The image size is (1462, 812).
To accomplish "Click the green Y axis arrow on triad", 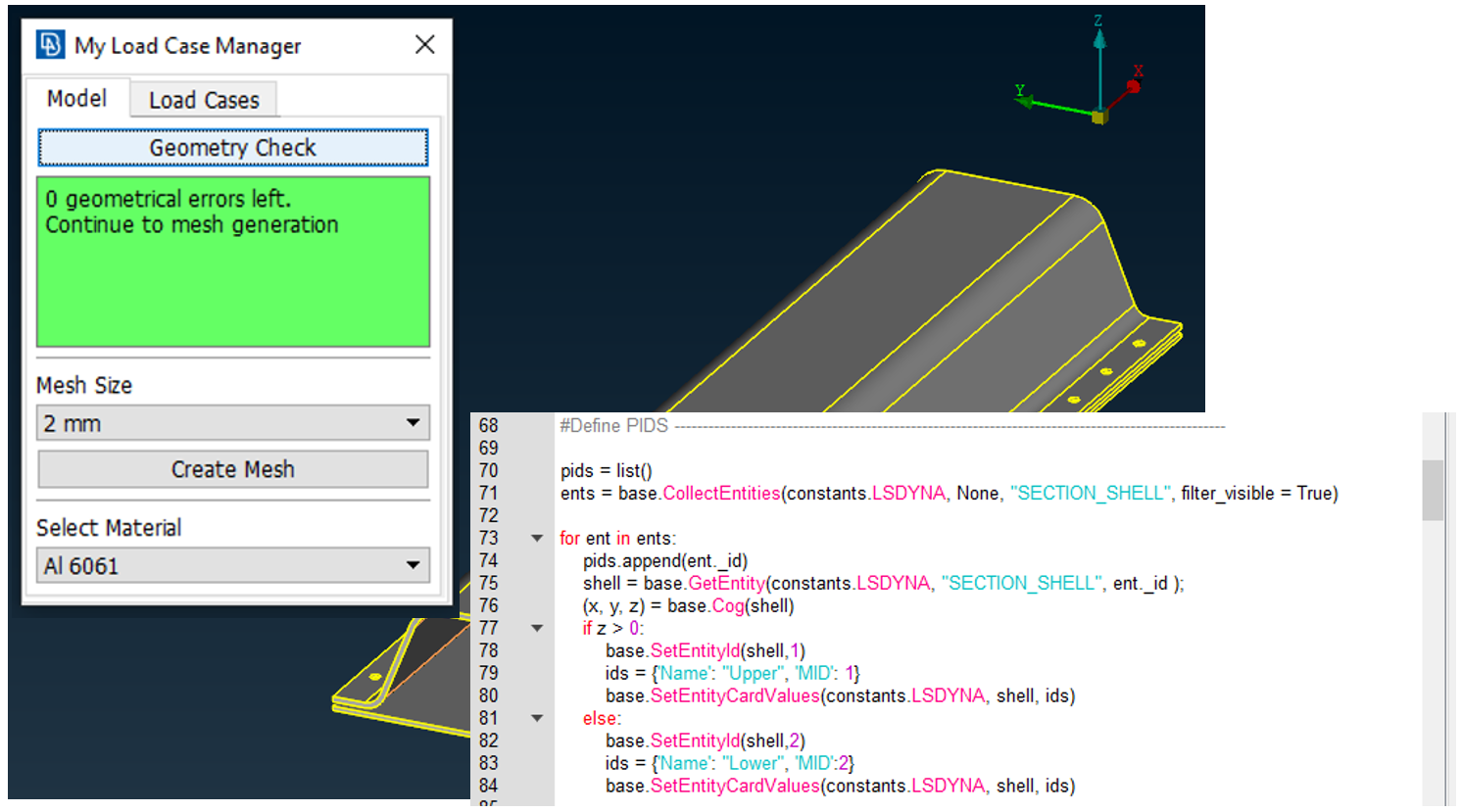I will (x=1026, y=100).
